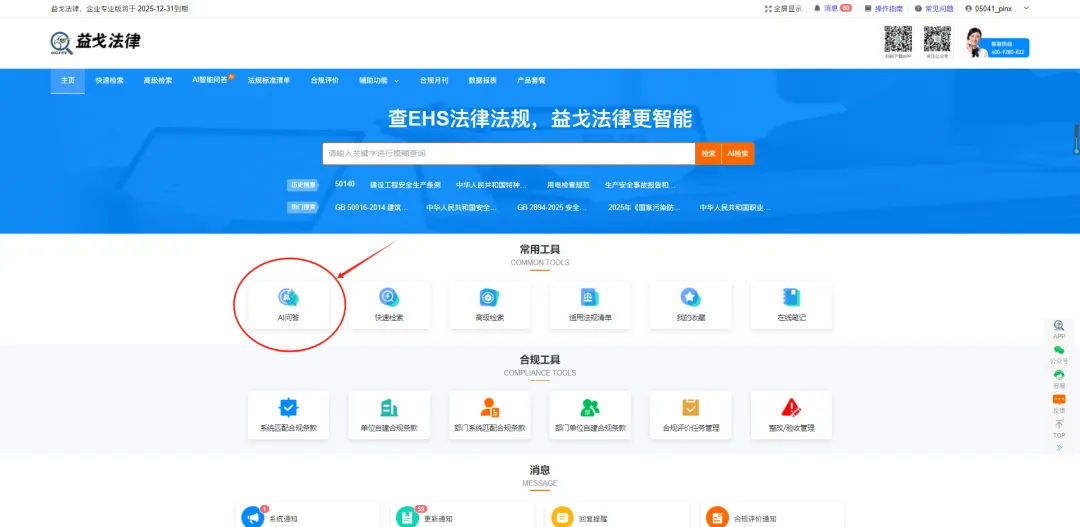Open 高级检索 in navigation bar
Screen dimensions: 1080x527
coord(158,80)
